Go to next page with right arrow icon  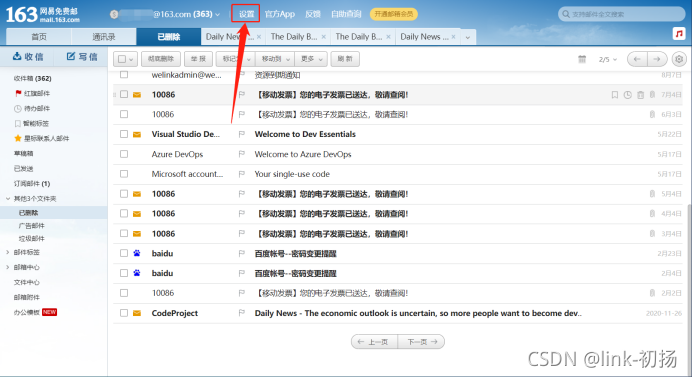657,59
